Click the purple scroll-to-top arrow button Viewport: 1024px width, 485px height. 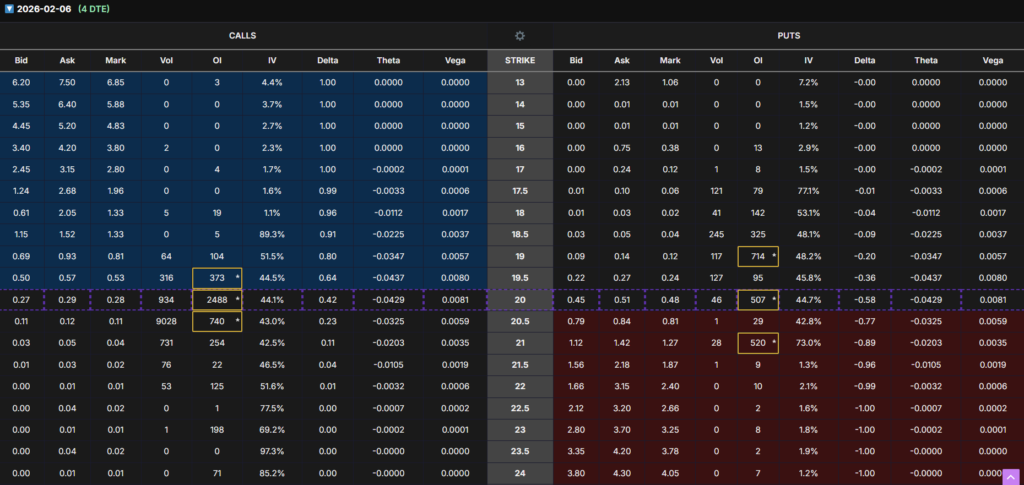pyautogui.click(x=1009, y=476)
